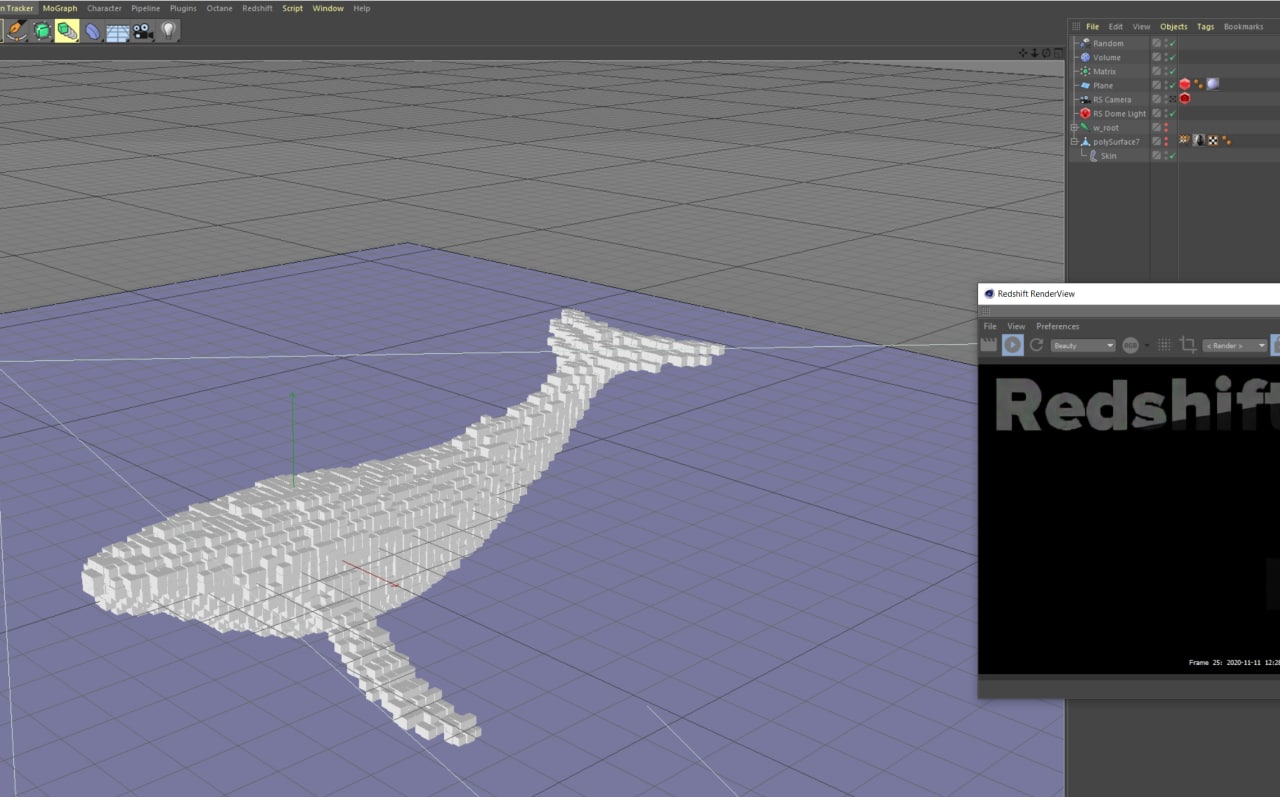The width and height of the screenshot is (1280, 797).
Task: Click the orange dots tag on polySurface7
Action: pos(1227,141)
